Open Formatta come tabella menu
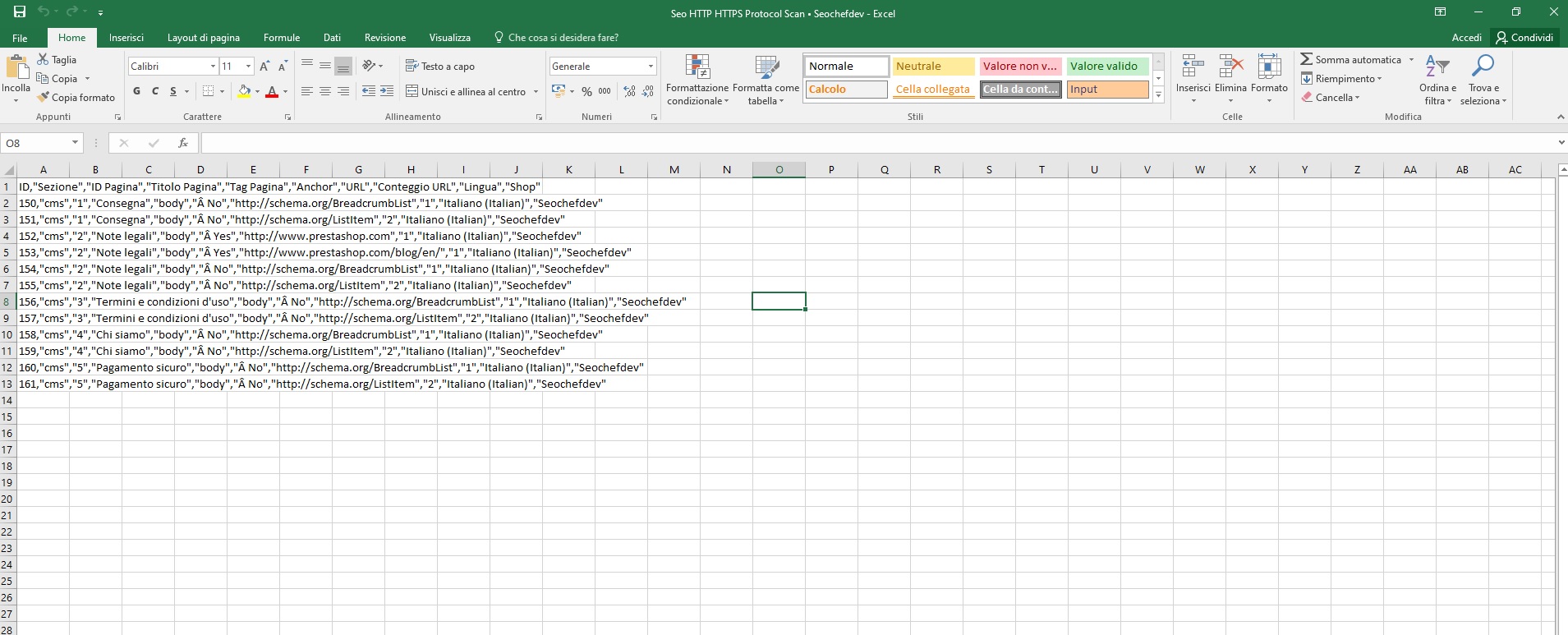1568x635 pixels. tap(766, 80)
